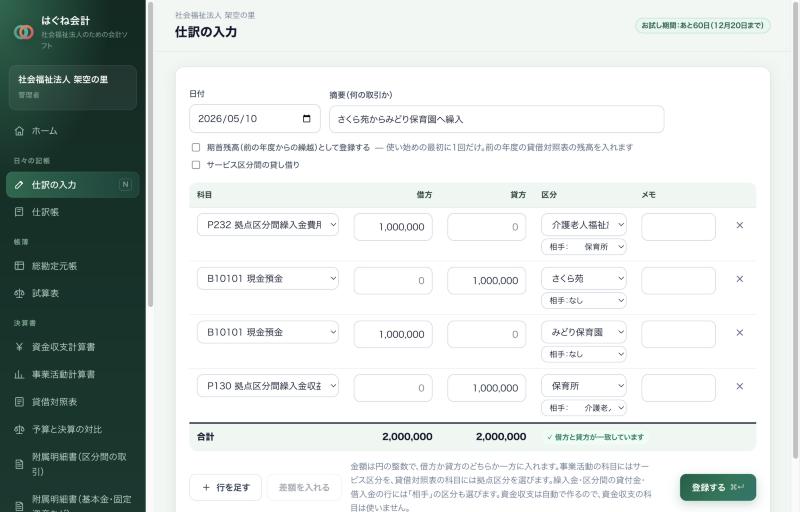Click the 登録する button

pyautogui.click(x=717, y=488)
